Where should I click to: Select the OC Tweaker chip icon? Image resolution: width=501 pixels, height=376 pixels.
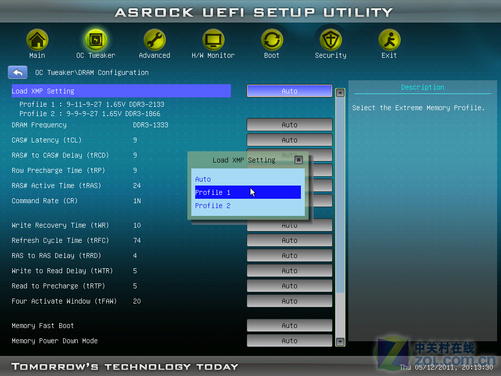tap(96, 40)
